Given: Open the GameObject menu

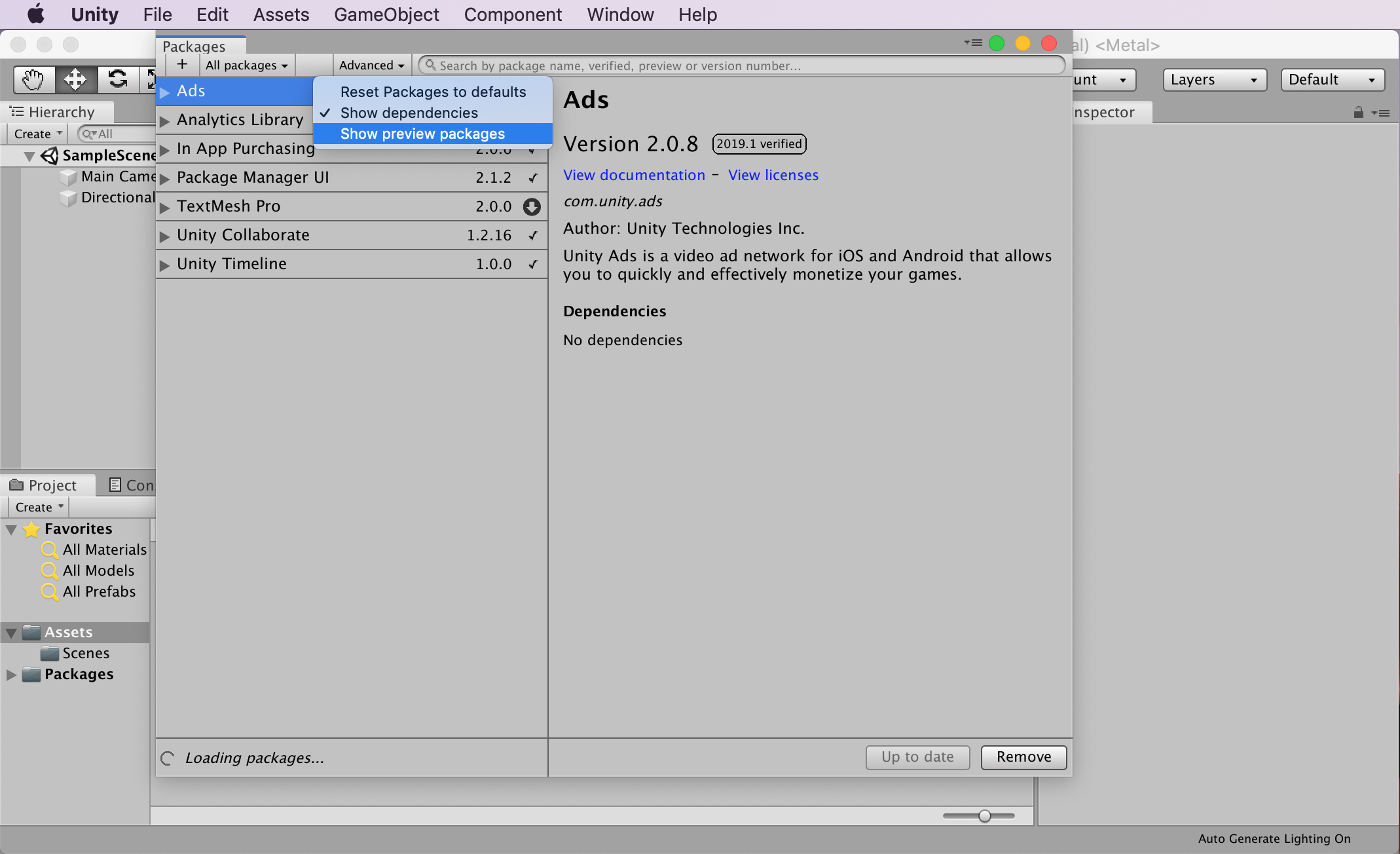Looking at the screenshot, I should (386, 14).
